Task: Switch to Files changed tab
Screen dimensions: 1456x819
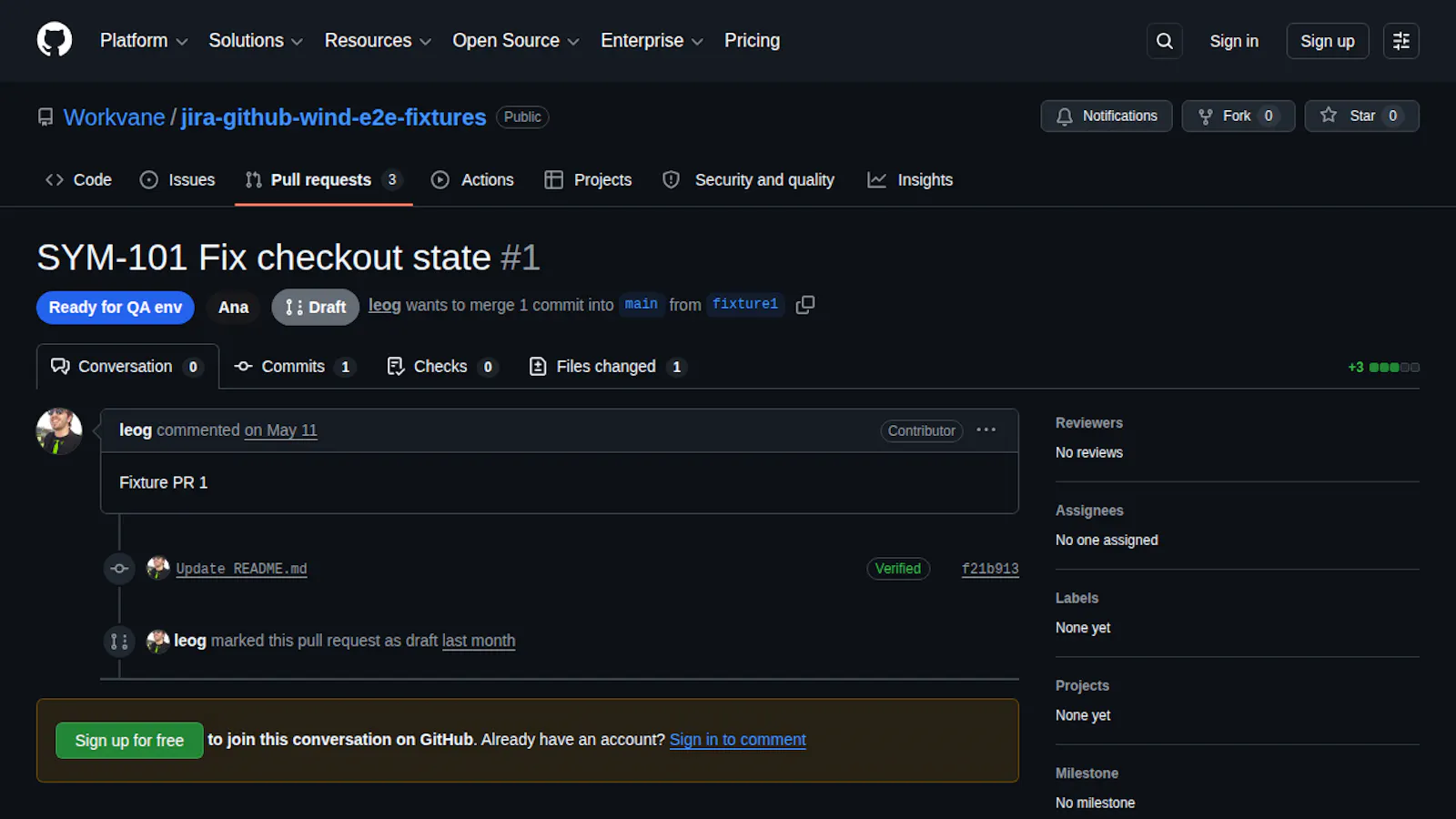Action: pyautogui.click(x=607, y=367)
